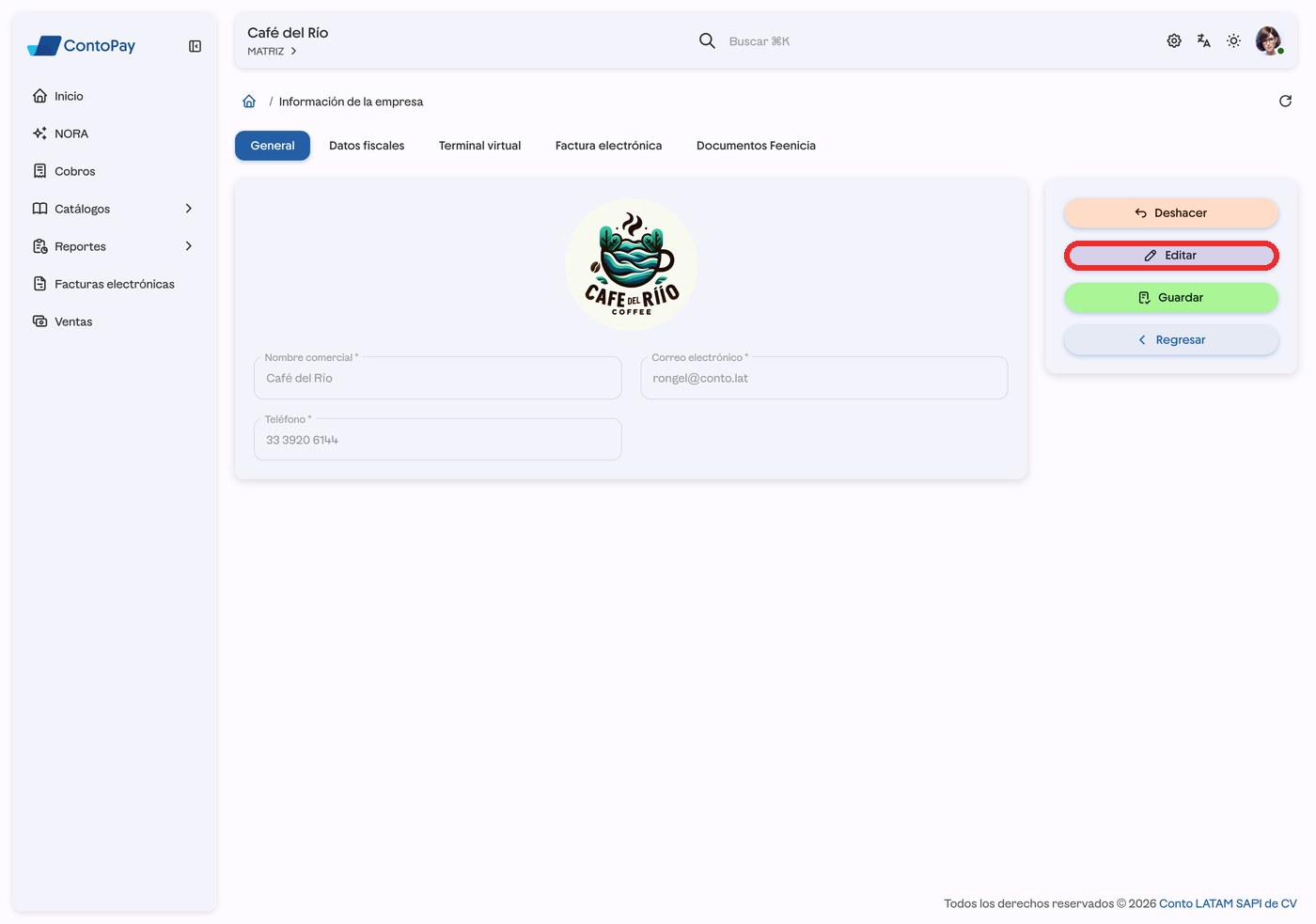The height and width of the screenshot is (924, 1316).
Task: Focus the Nombre comercial field
Action: [438, 378]
